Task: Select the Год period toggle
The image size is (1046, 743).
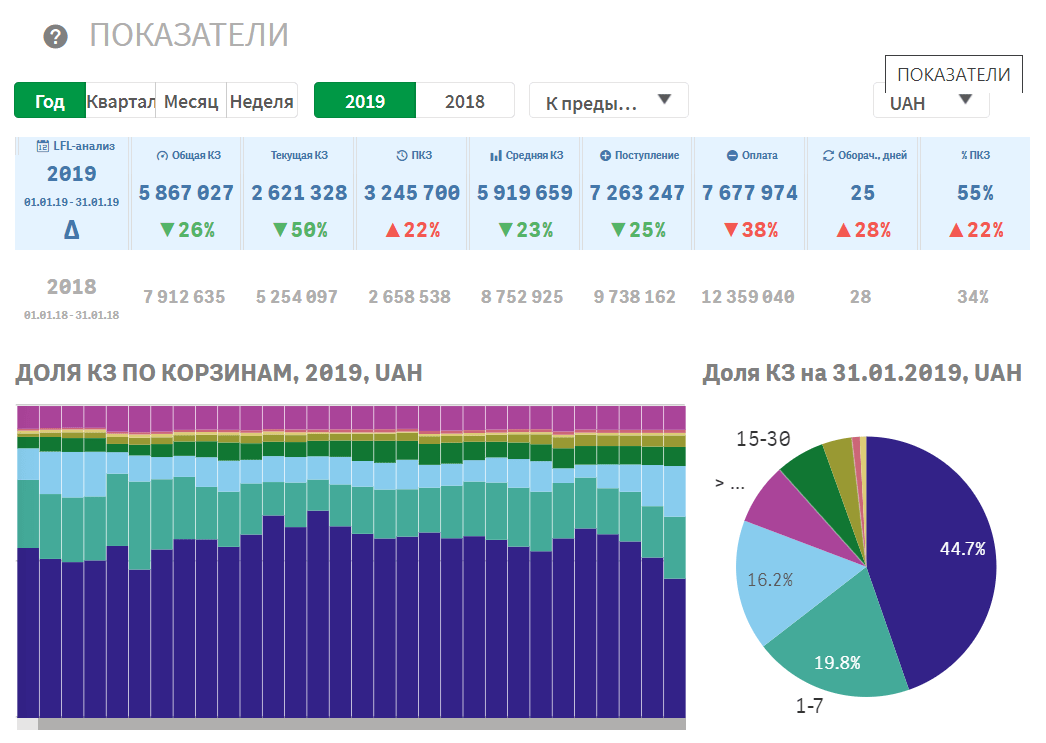Action: (50, 101)
